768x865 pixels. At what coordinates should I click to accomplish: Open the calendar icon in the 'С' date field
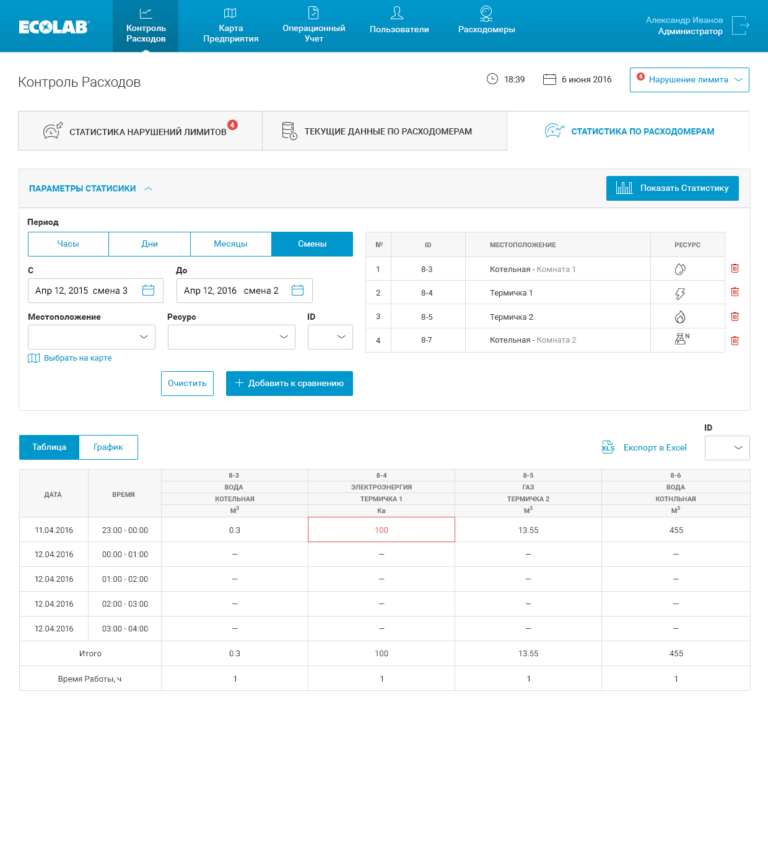(148, 290)
